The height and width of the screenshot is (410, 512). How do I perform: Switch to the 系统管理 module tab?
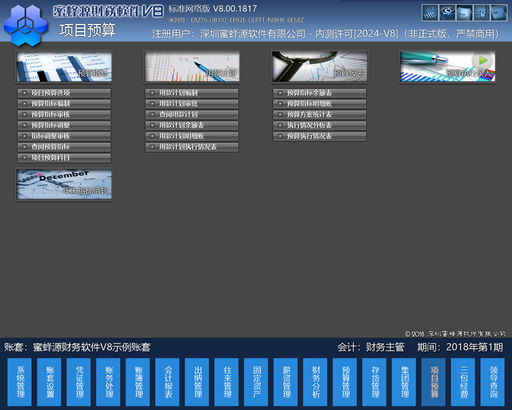point(20,382)
